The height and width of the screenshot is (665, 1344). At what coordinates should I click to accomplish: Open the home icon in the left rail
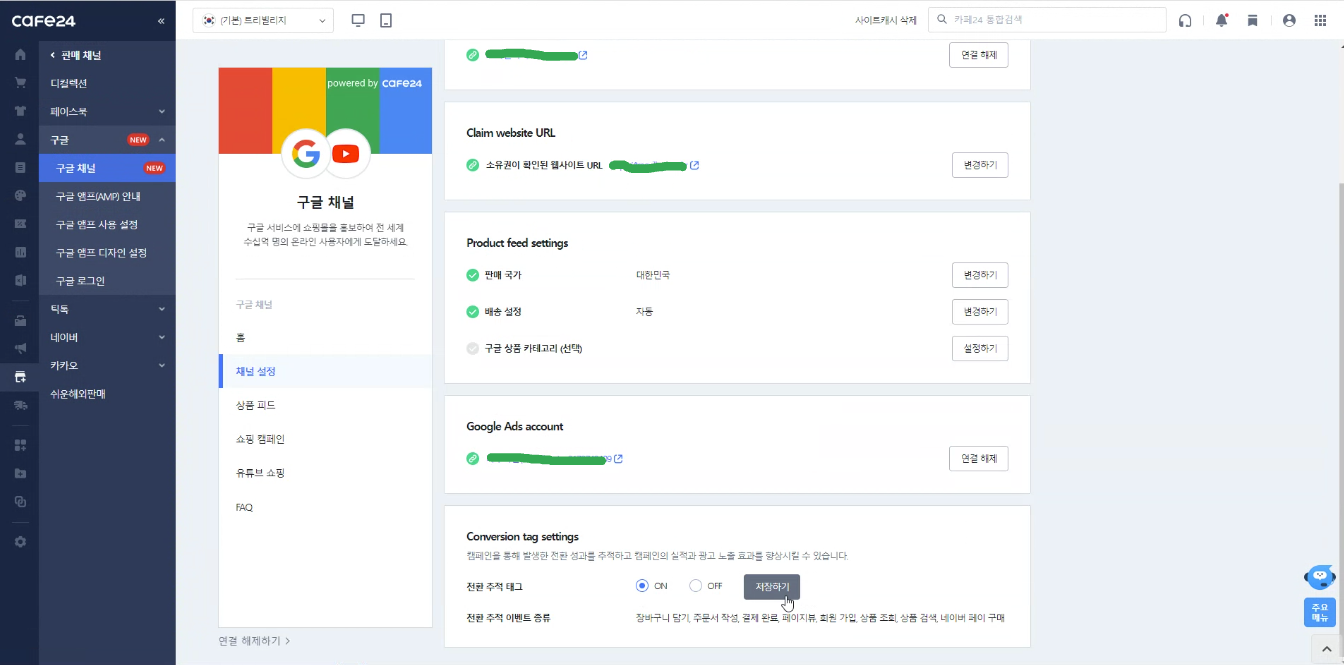pos(20,54)
